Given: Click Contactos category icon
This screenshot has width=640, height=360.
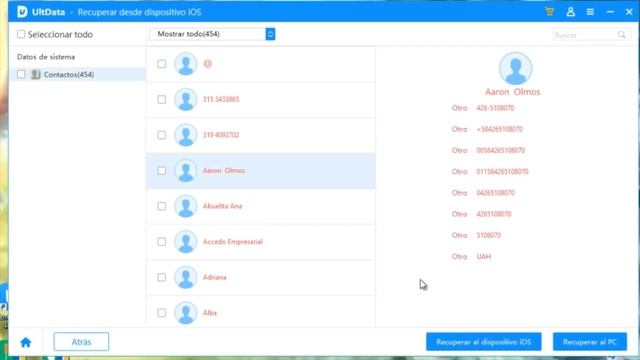Looking at the screenshot, I should 36,74.
